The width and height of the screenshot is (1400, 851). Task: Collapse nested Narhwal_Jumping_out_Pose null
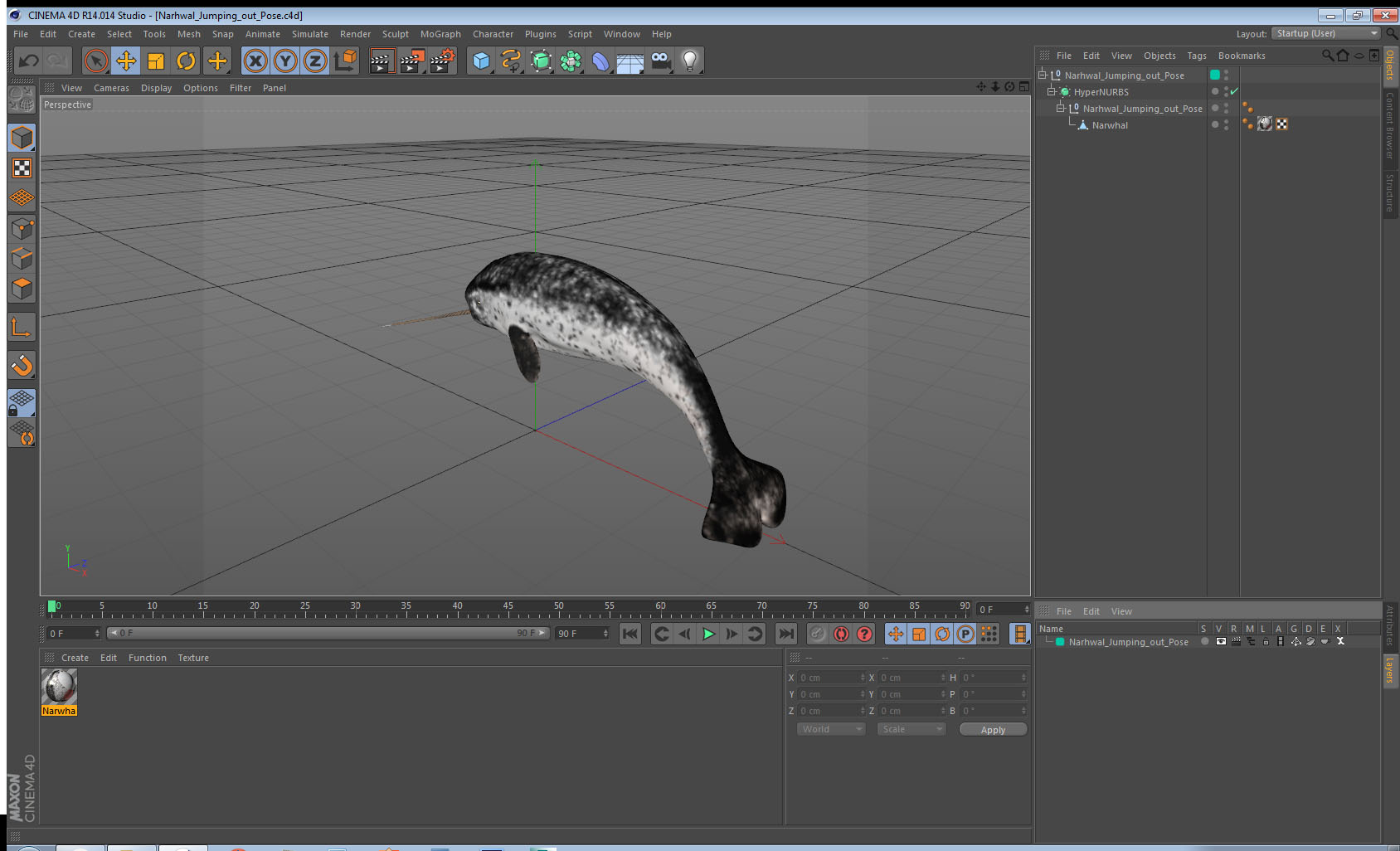(1060, 108)
